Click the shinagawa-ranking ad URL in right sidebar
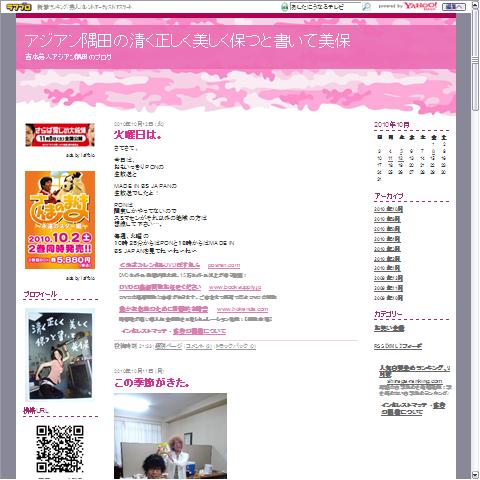This screenshot has height=480, width=480. click(415, 381)
